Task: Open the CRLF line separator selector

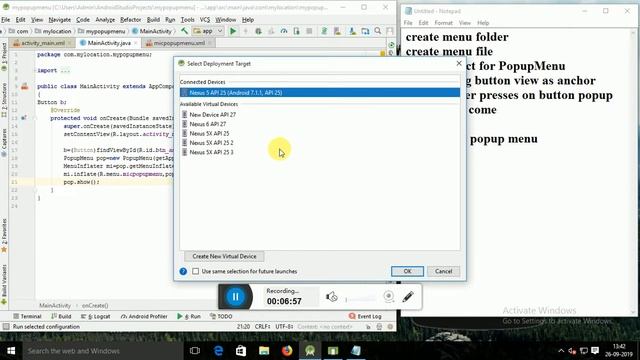Action: [x=262, y=327]
